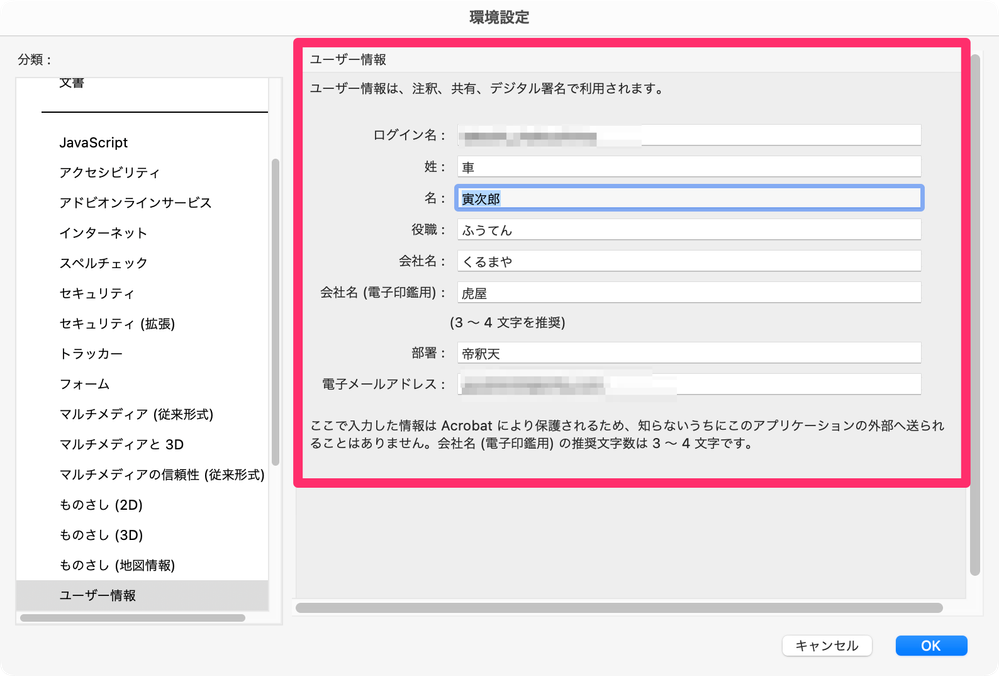Confirm settings with the OK button
The image size is (999, 676).
pos(931,645)
